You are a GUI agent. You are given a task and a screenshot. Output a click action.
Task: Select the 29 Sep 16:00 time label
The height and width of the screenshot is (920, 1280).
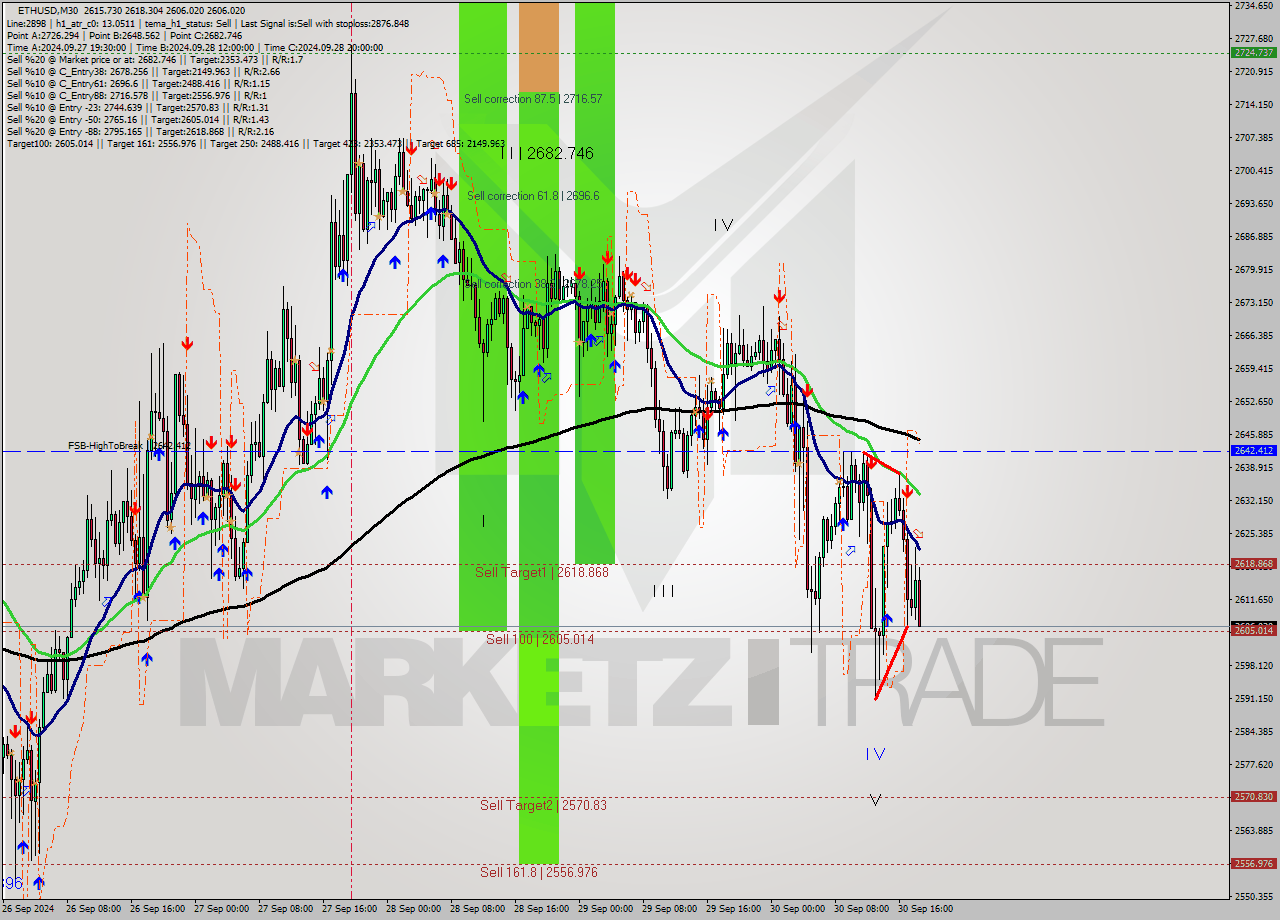735,909
